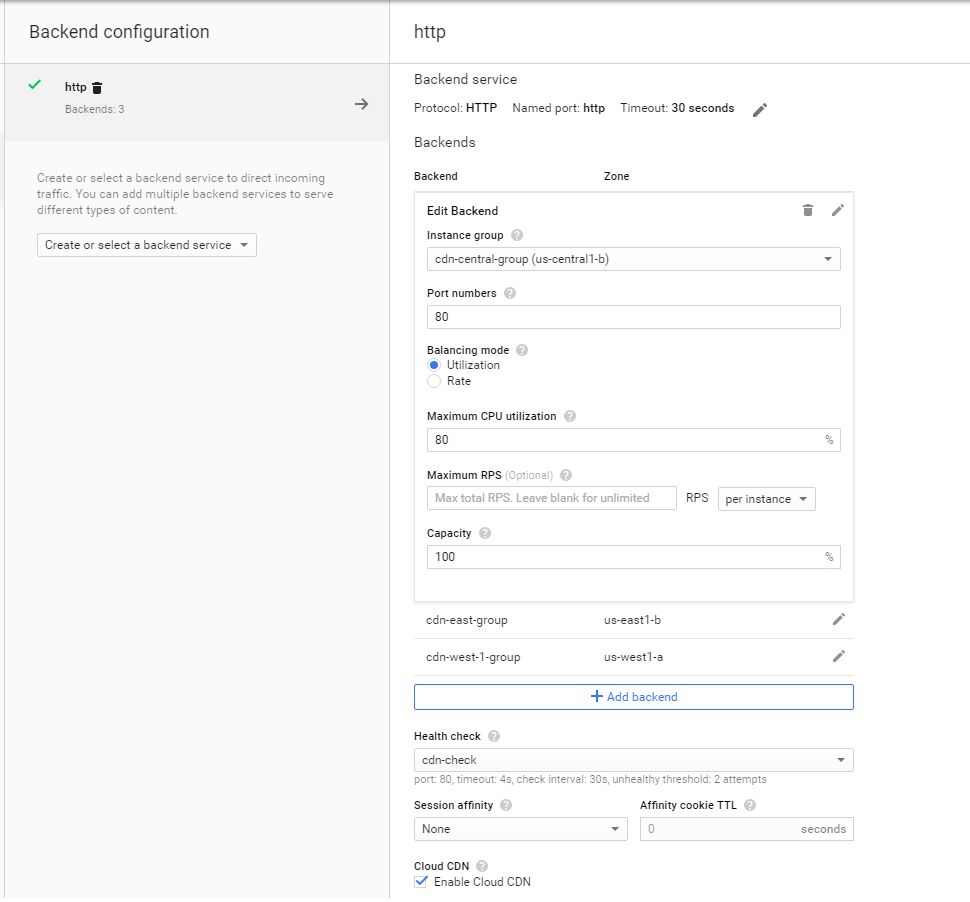Edit the cdn-east-group backend
Image resolution: width=970 pixels, height=902 pixels.
839,620
